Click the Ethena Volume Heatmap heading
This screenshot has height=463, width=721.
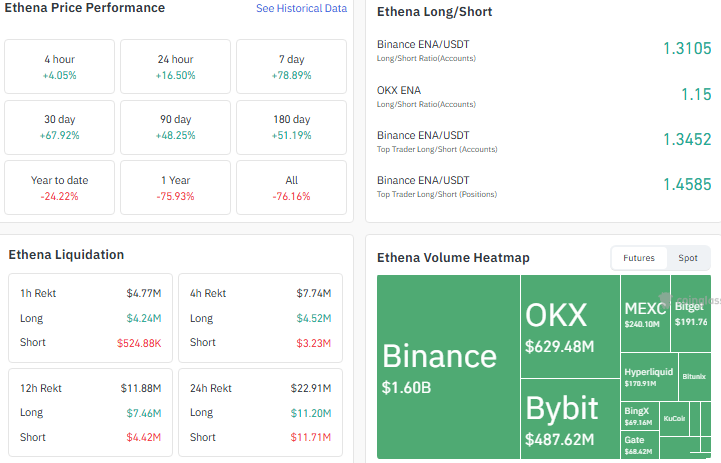[x=453, y=258]
